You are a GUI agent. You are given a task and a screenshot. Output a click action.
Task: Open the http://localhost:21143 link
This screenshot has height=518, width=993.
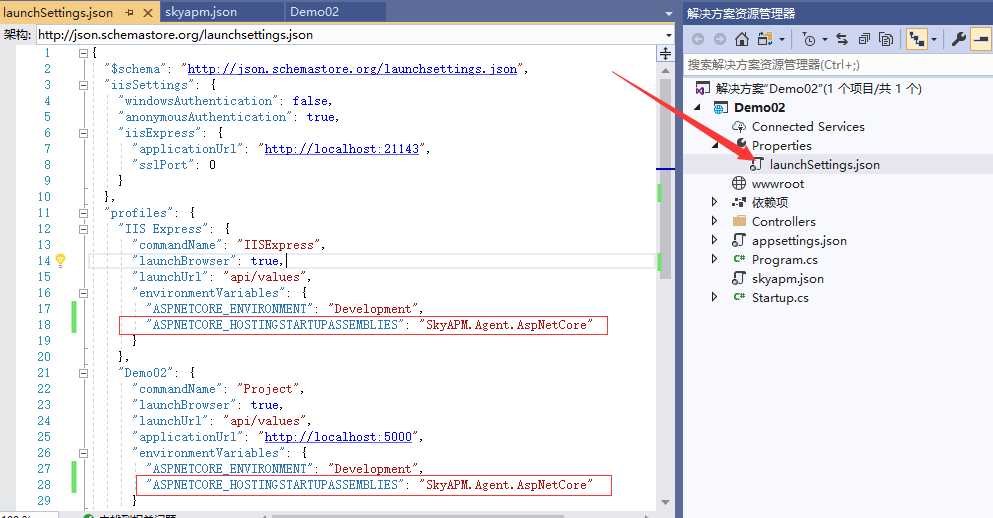point(342,149)
